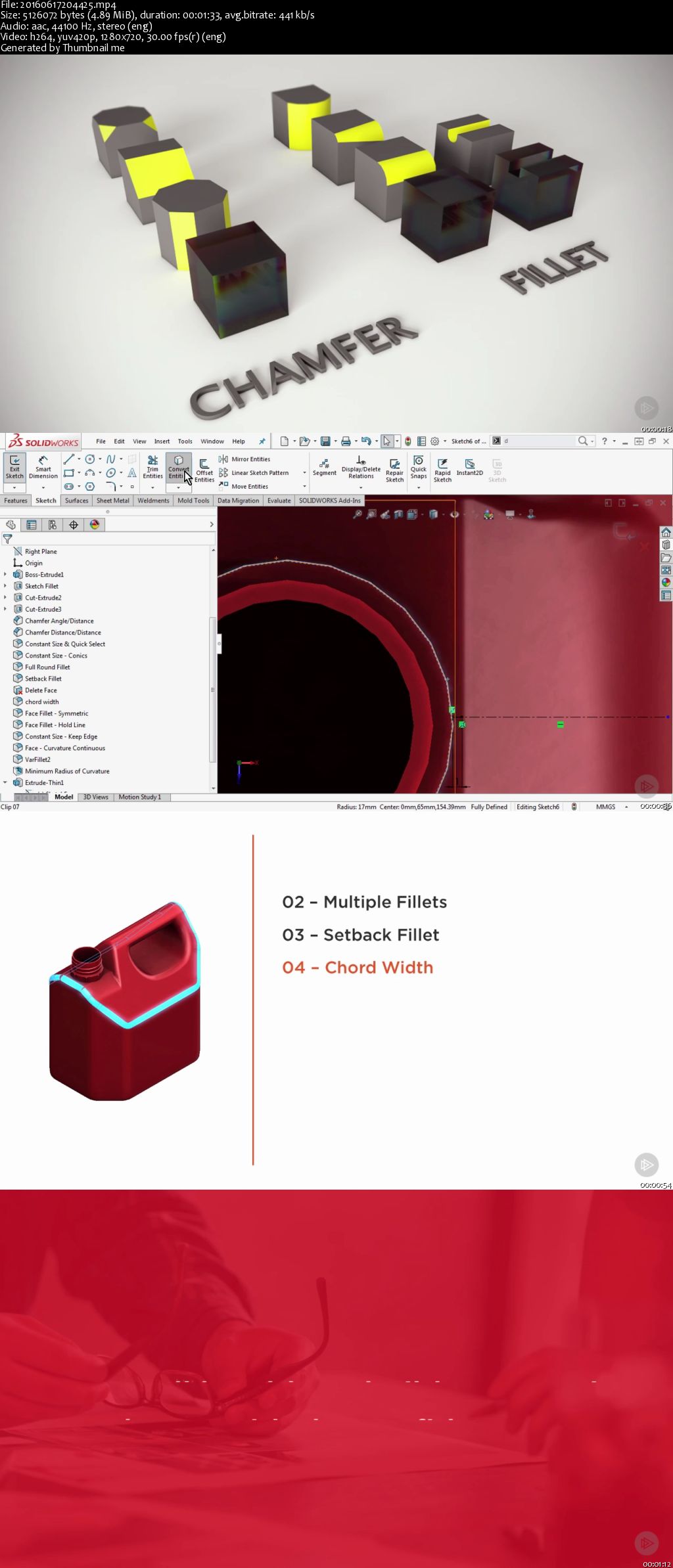Open the Linear Sketch Pattern dropdown arrow
The height and width of the screenshot is (1568, 673).
(x=304, y=473)
